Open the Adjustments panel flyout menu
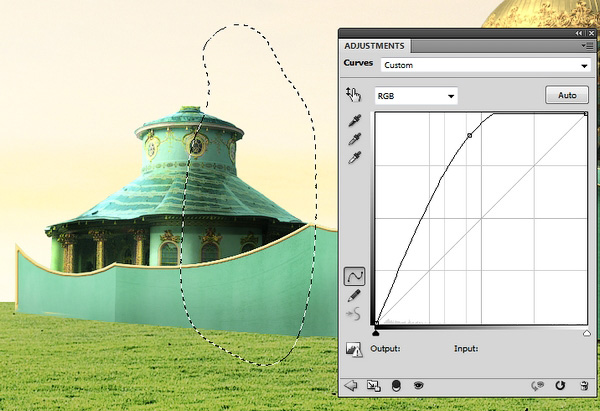This screenshot has width=600, height=411. (x=587, y=46)
